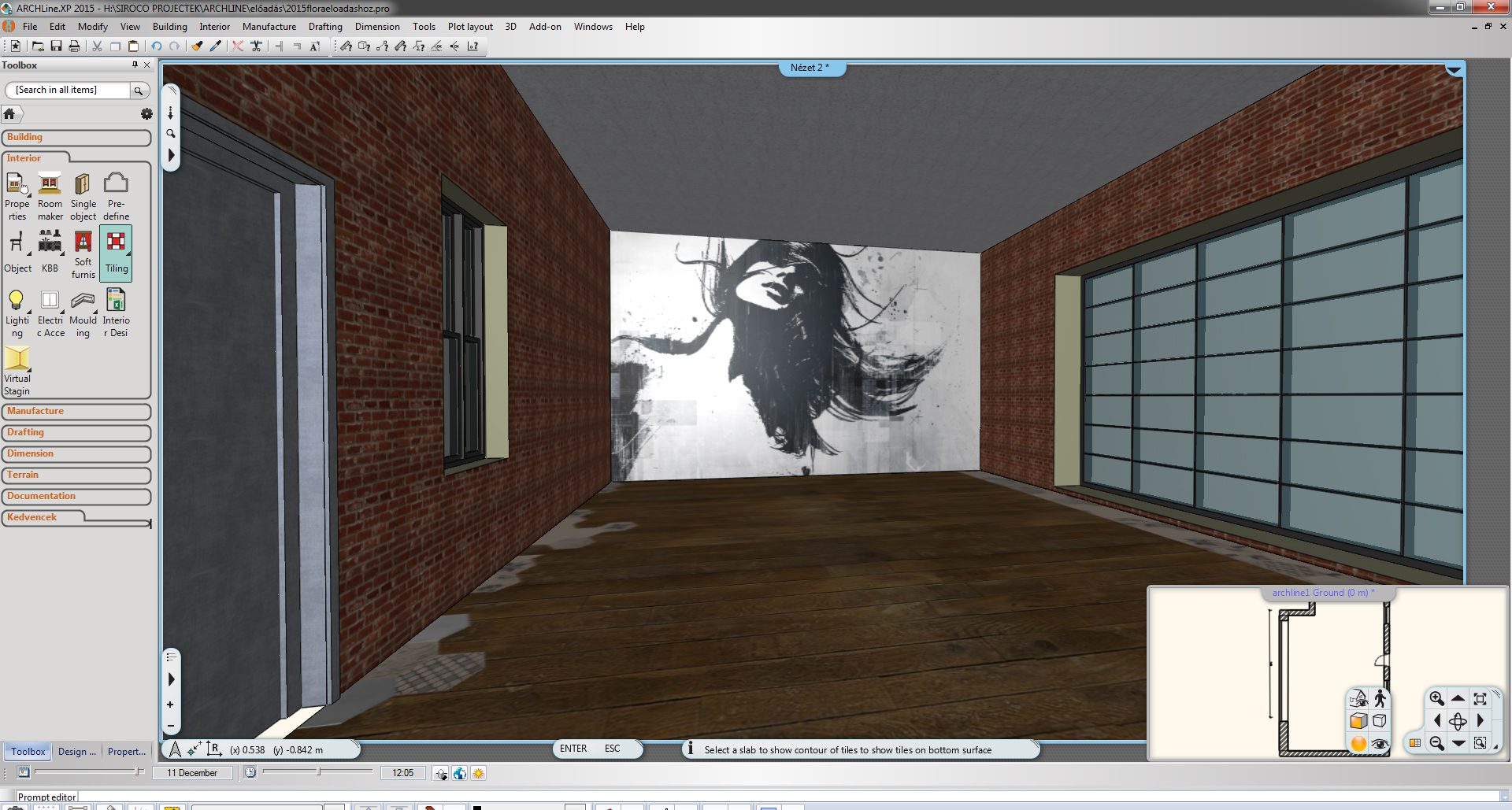
Task: Select the Soft furnishing tool
Action: [x=83, y=253]
